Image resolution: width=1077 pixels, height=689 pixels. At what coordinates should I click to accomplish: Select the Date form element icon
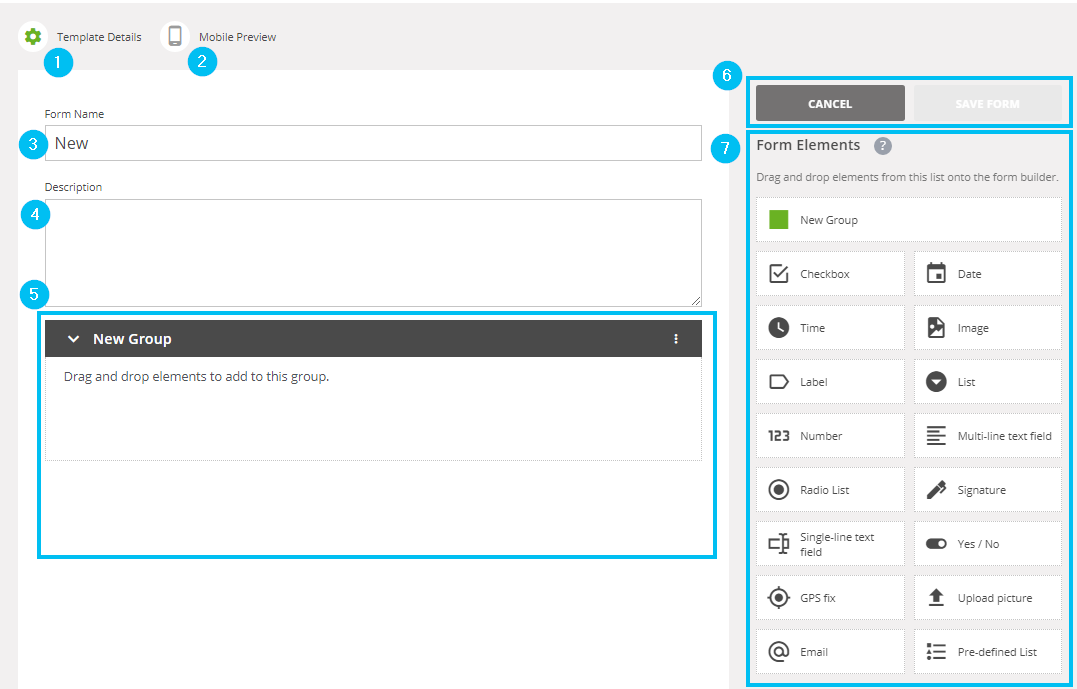click(938, 273)
